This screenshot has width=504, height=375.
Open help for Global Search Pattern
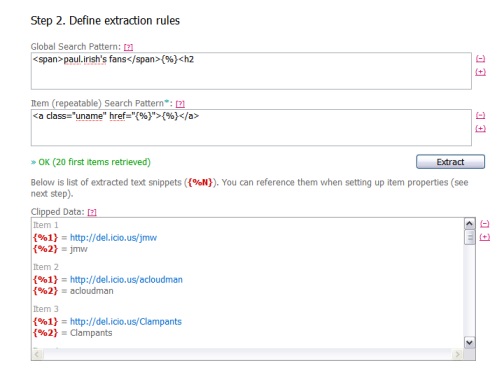(128, 47)
